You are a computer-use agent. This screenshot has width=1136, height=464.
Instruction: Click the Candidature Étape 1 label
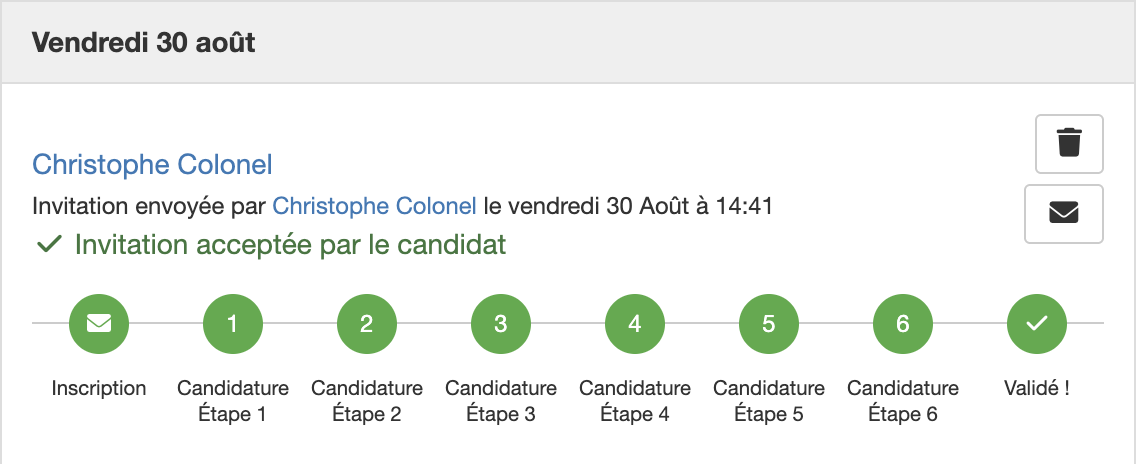point(233,401)
